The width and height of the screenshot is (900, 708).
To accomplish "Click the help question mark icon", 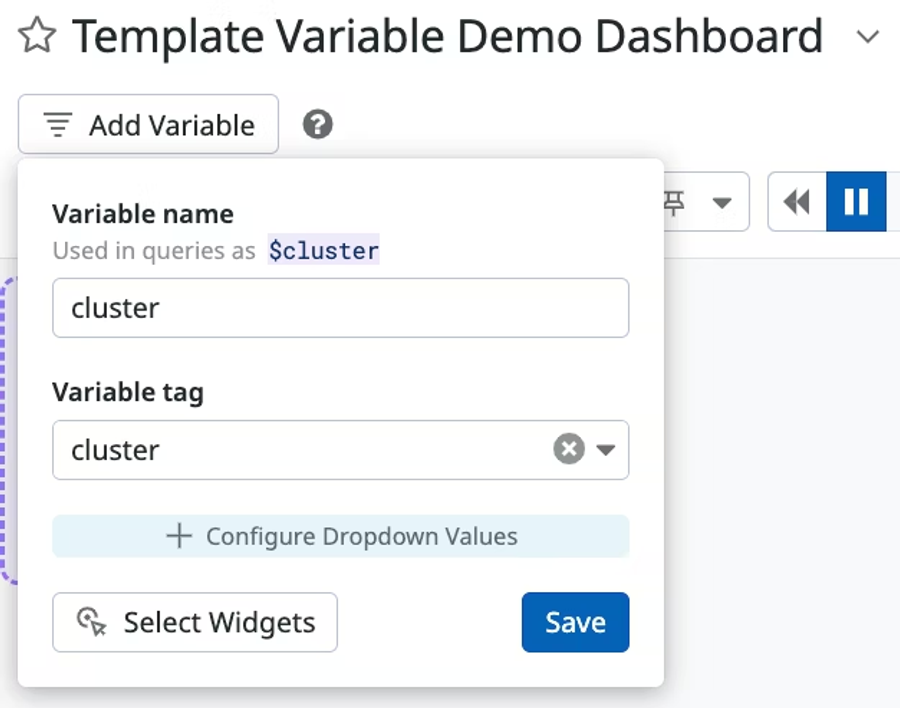I will (x=318, y=125).
